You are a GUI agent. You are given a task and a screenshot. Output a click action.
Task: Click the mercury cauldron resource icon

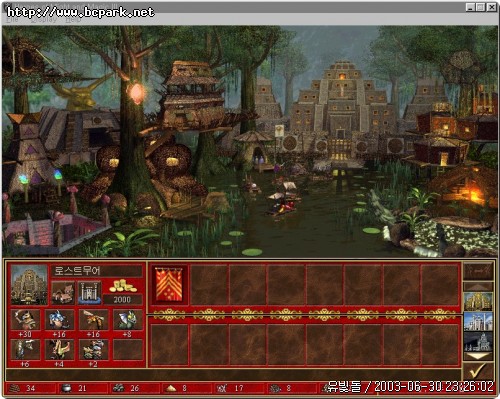click(66, 388)
